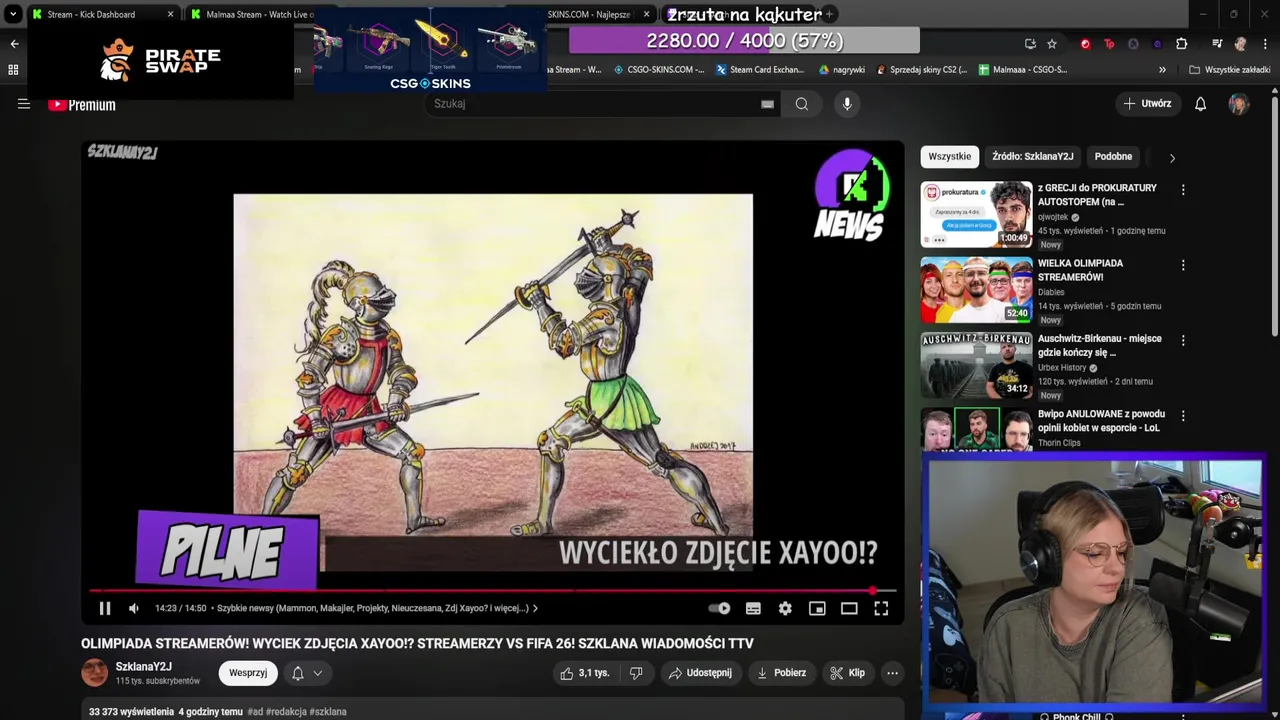1280x720 pixels.
Task: Open more actions three-dot menu under video
Action: click(892, 673)
